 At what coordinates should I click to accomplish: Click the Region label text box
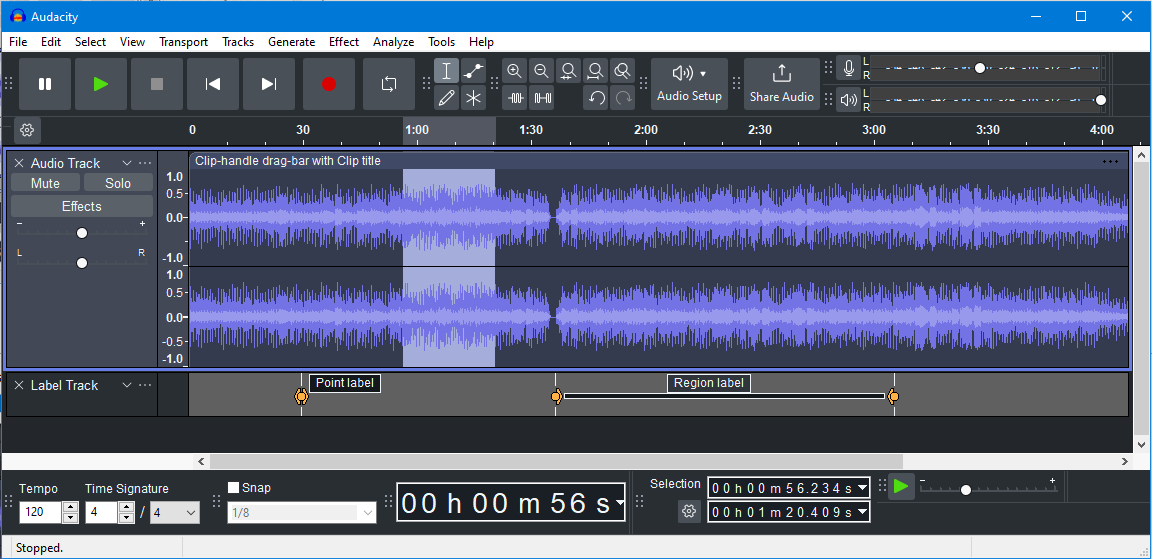(708, 383)
